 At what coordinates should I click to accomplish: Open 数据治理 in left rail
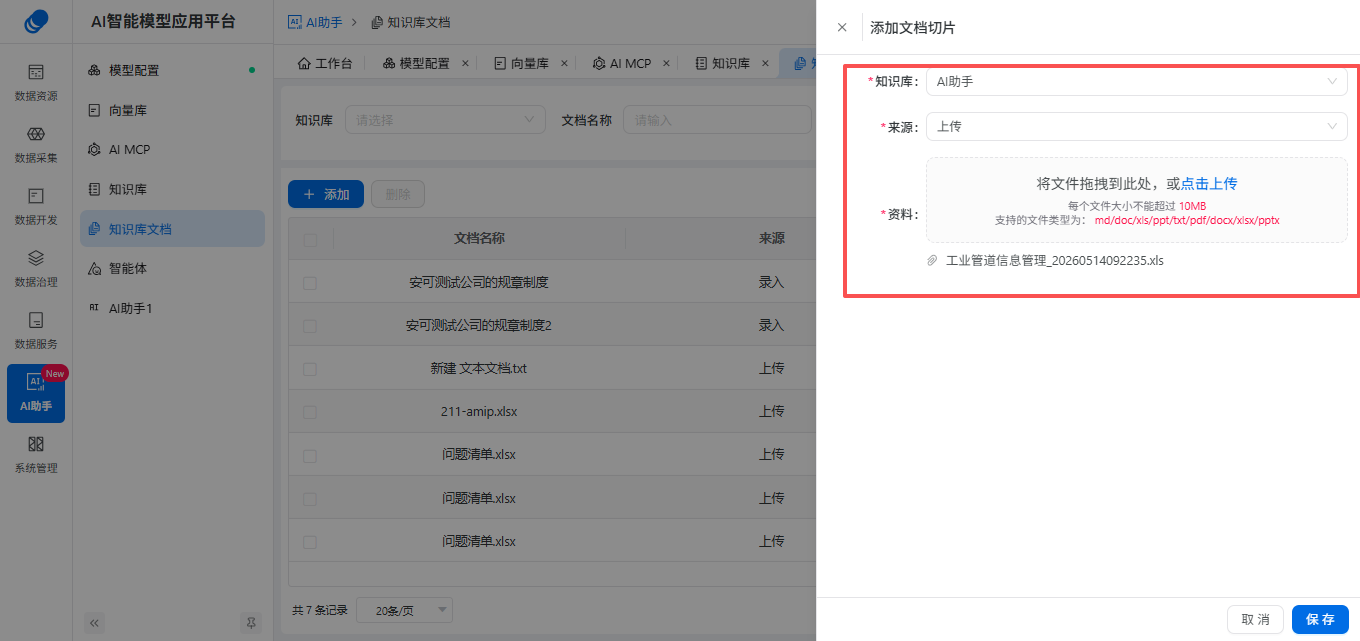(36, 269)
